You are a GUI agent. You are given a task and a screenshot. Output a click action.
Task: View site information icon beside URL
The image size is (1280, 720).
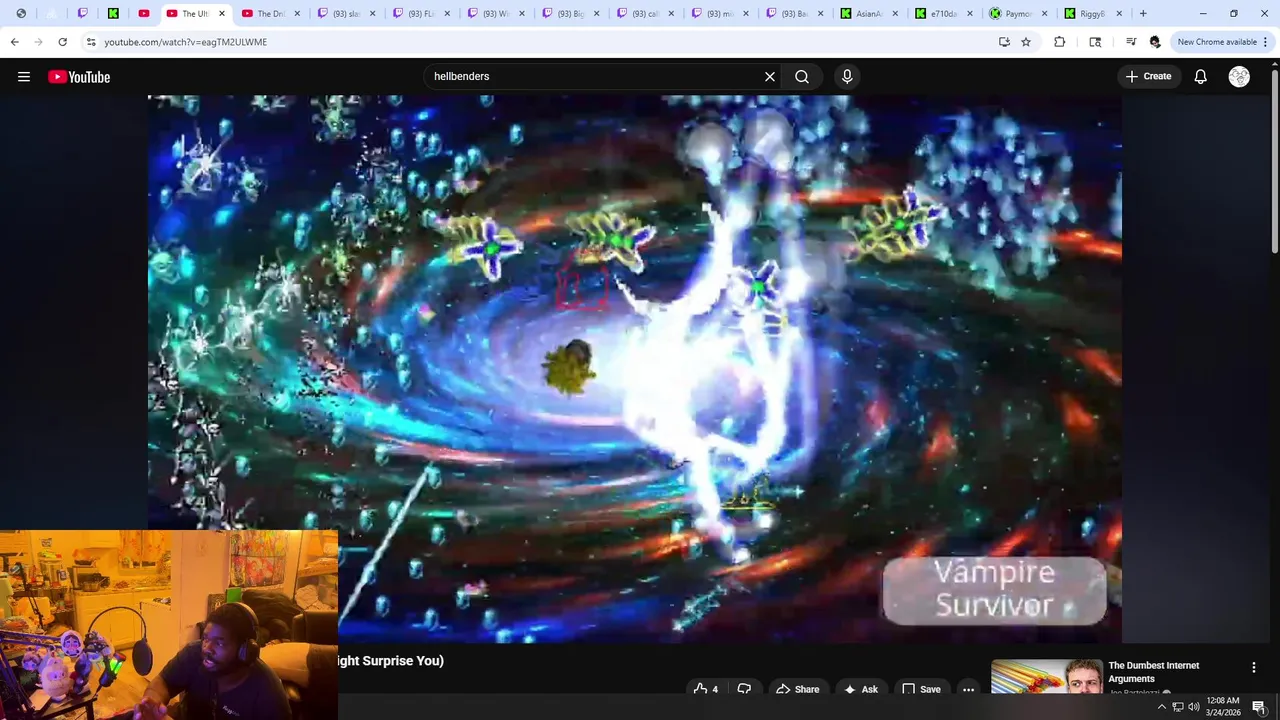click(91, 42)
